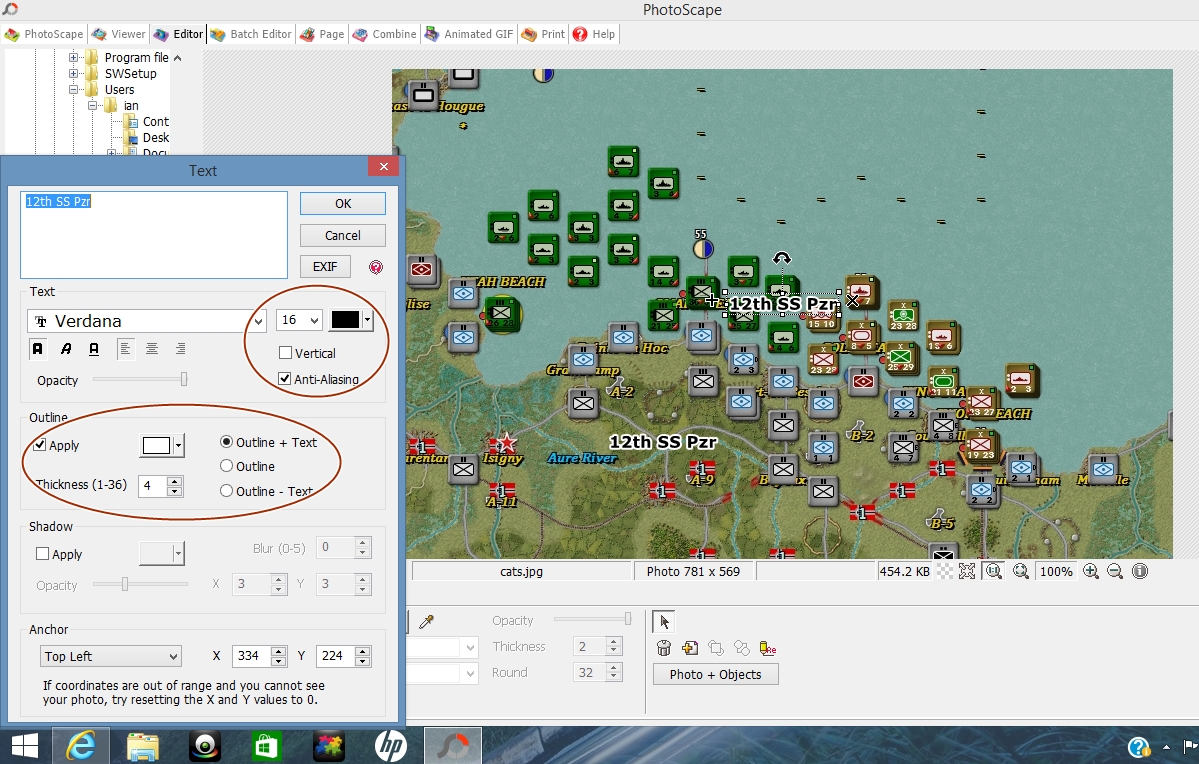Select the 'Outline' only radio option
Viewport: 1199px width, 764px height.
coord(226,466)
